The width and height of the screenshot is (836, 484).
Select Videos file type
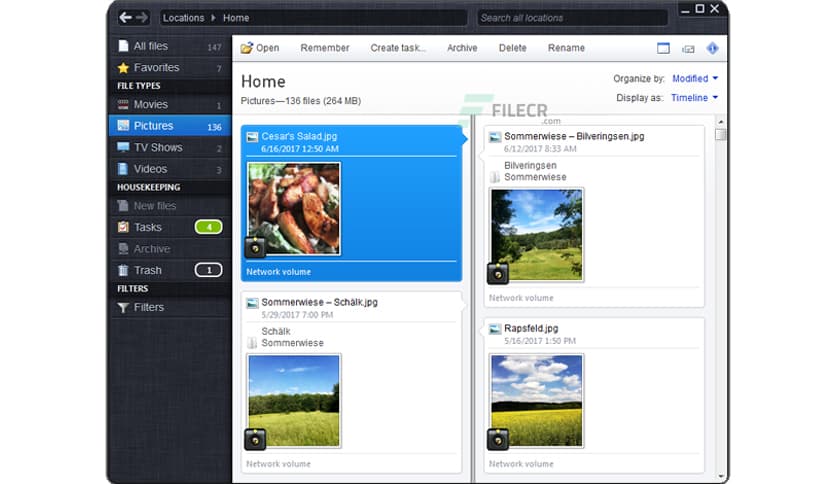pyautogui.click(x=170, y=168)
